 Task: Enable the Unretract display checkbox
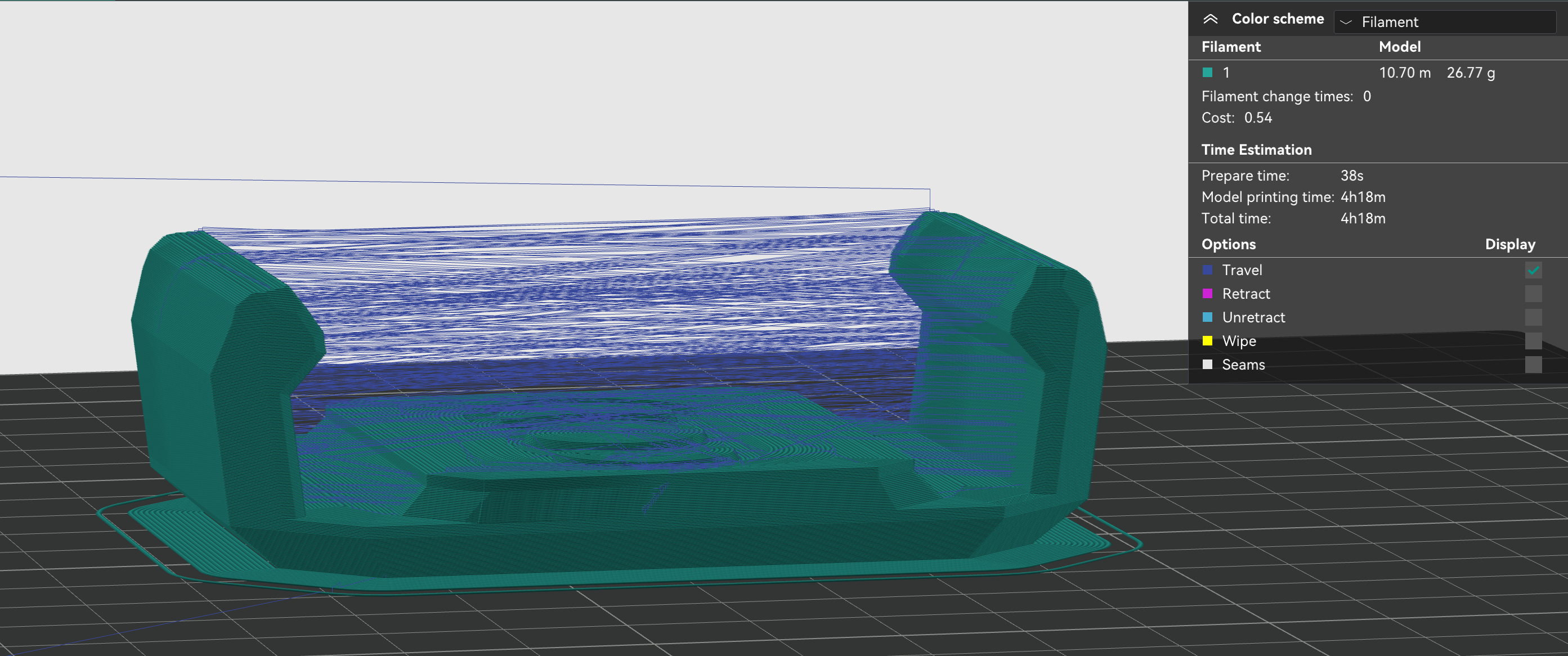pyautogui.click(x=1533, y=317)
